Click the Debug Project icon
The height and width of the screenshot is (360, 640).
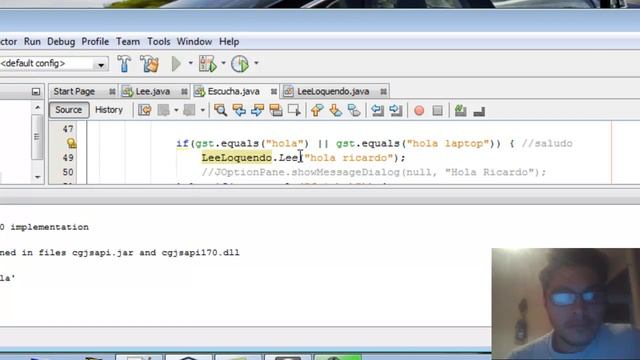click(x=207, y=64)
